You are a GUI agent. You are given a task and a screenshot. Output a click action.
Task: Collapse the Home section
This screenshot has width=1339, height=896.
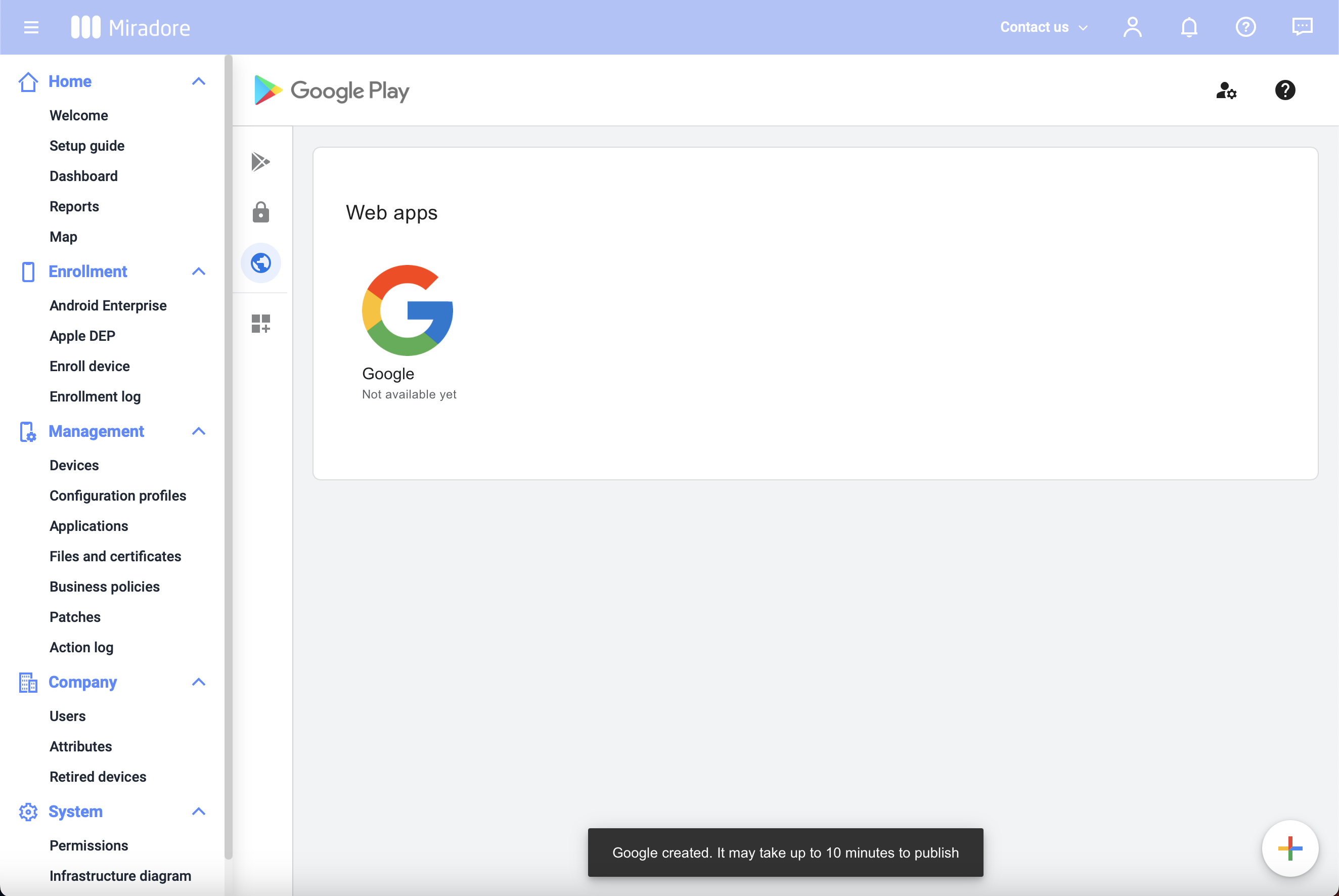(x=198, y=81)
